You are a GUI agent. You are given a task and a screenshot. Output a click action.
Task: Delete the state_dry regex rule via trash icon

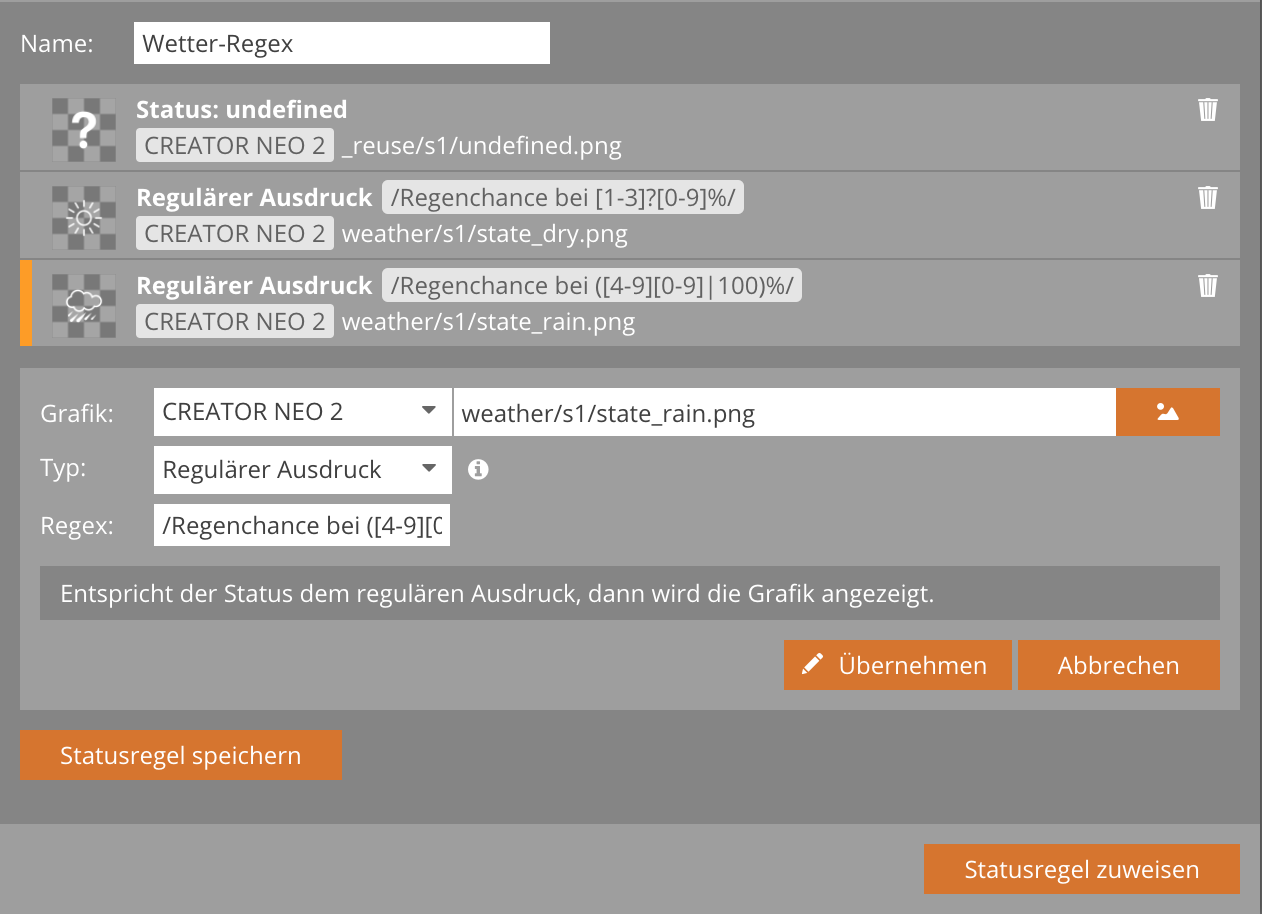pyautogui.click(x=1207, y=198)
